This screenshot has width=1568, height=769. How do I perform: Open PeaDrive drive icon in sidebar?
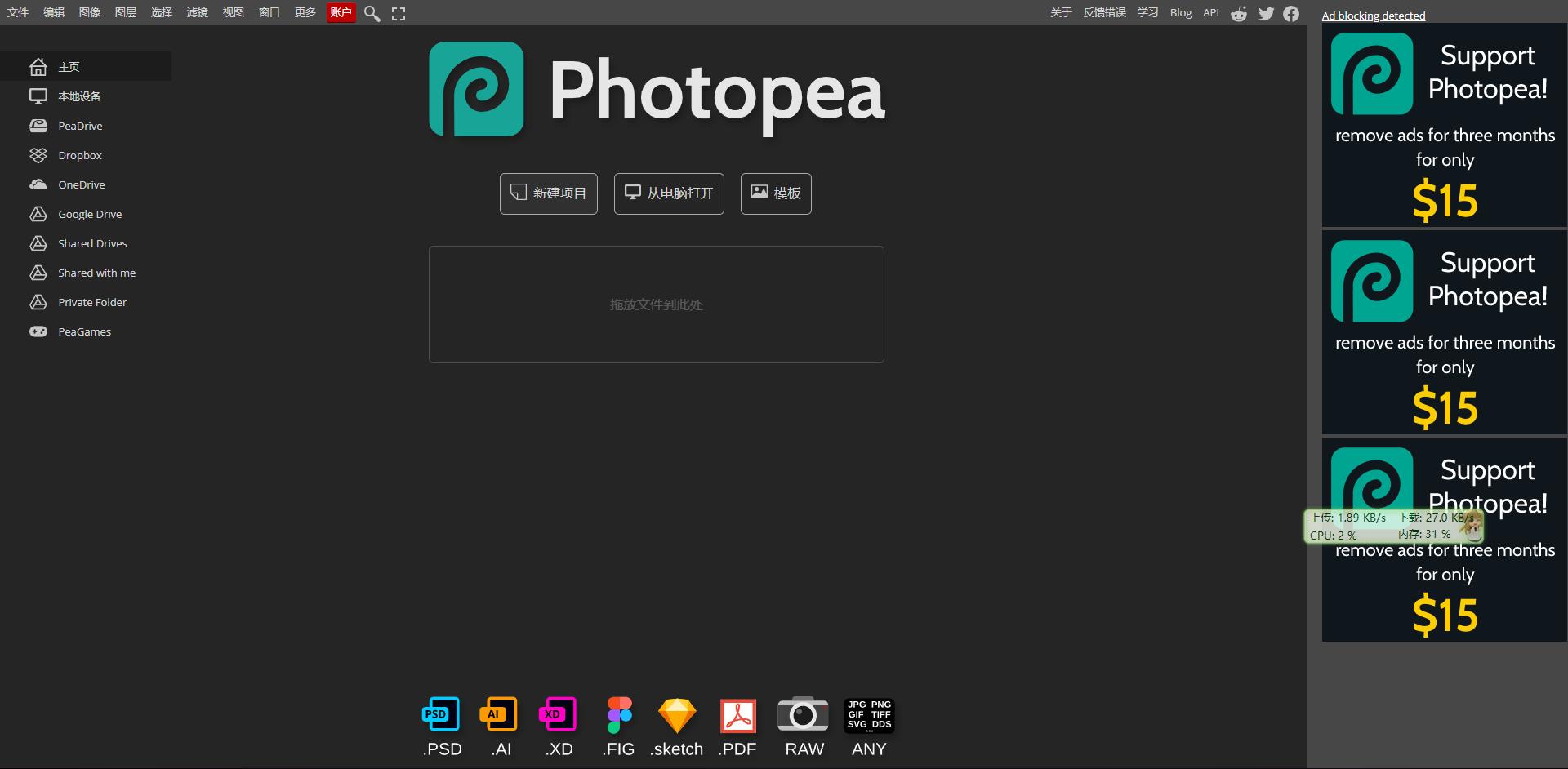[x=38, y=126]
